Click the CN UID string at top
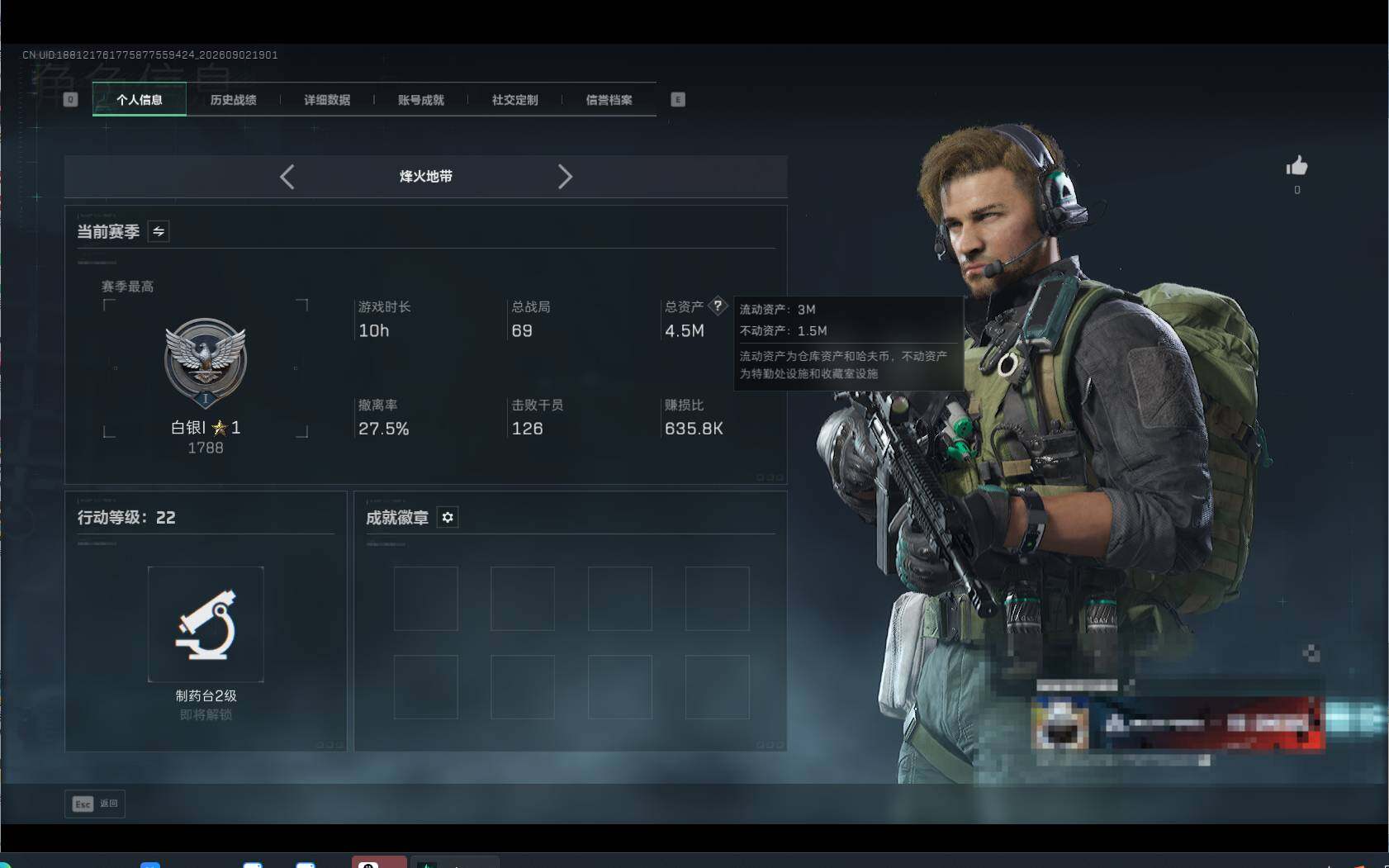 [150, 55]
